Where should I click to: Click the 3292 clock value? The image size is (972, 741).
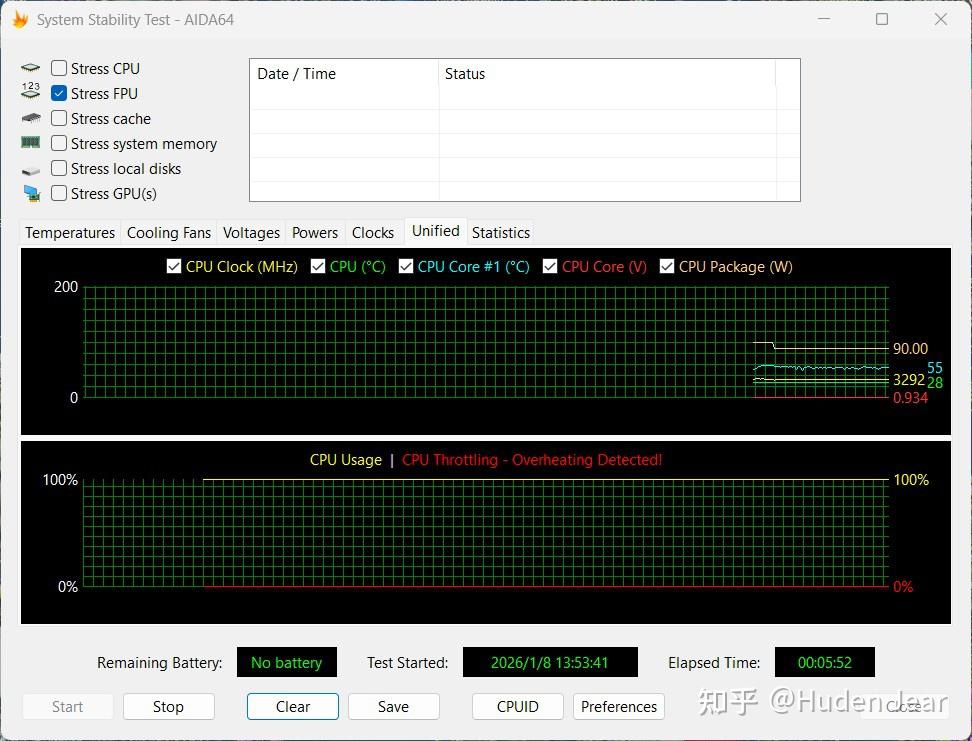click(908, 379)
